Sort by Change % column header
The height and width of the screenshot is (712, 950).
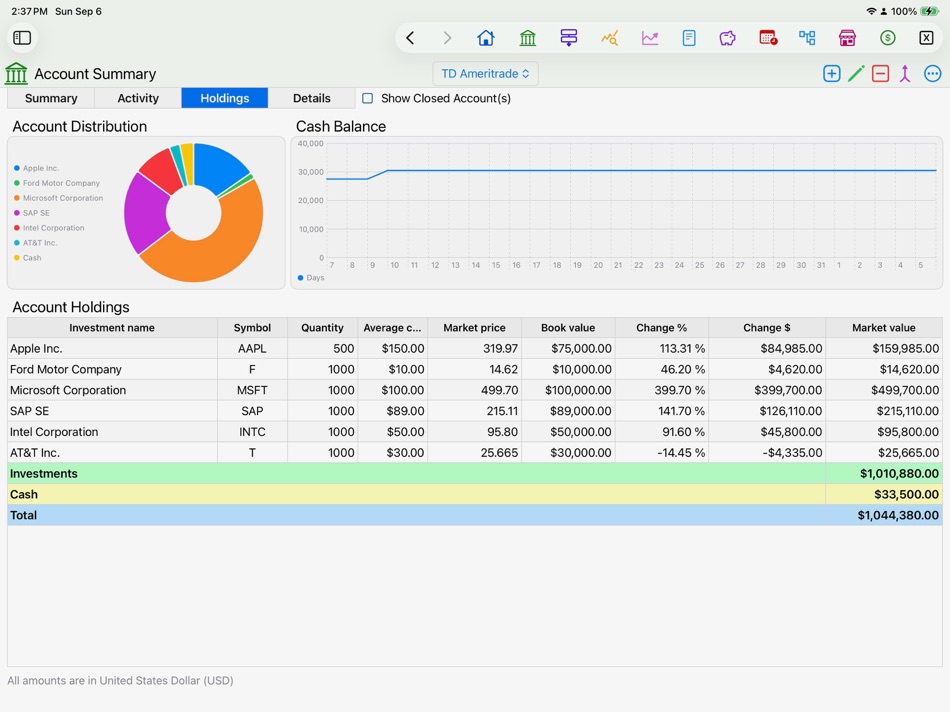coord(662,328)
